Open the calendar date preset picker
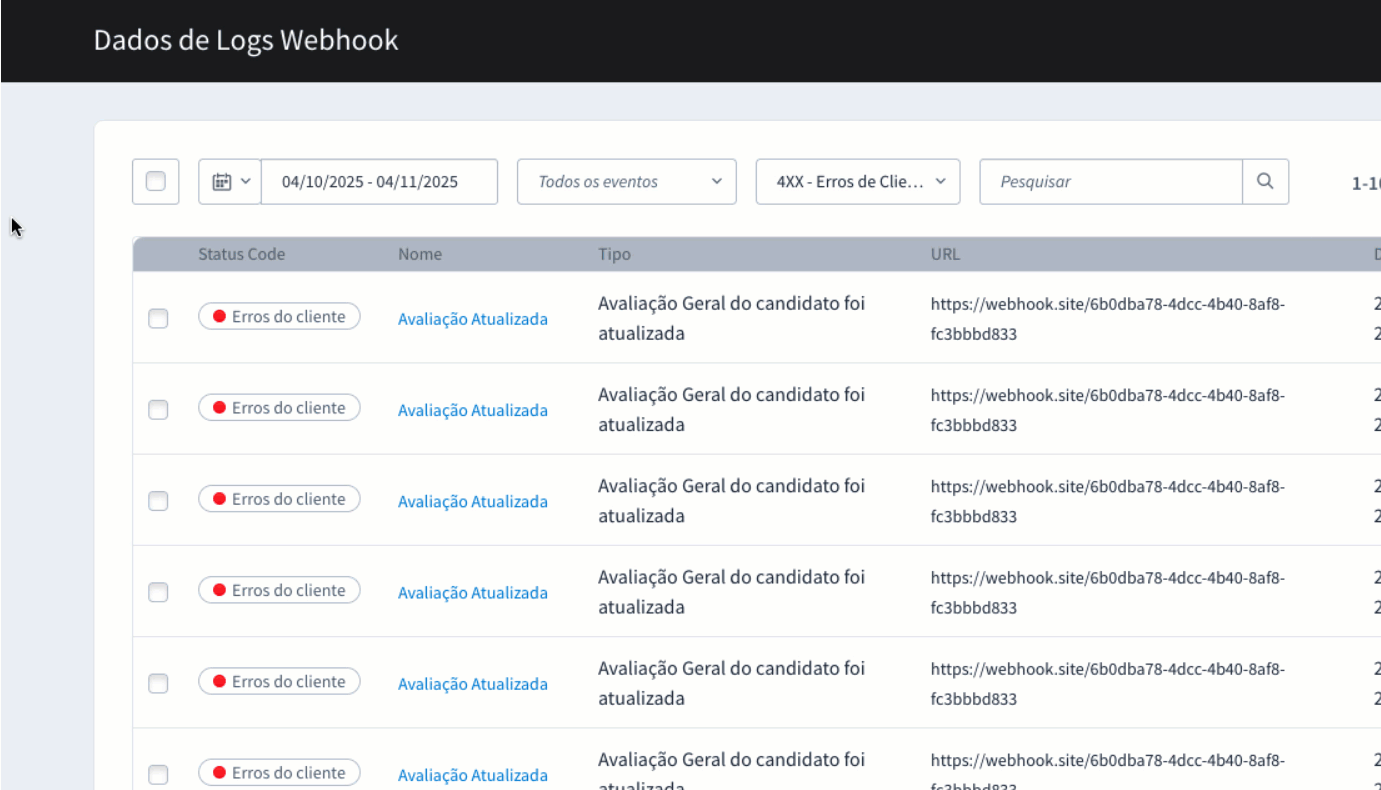The width and height of the screenshot is (1381, 790). pyautogui.click(x=230, y=182)
